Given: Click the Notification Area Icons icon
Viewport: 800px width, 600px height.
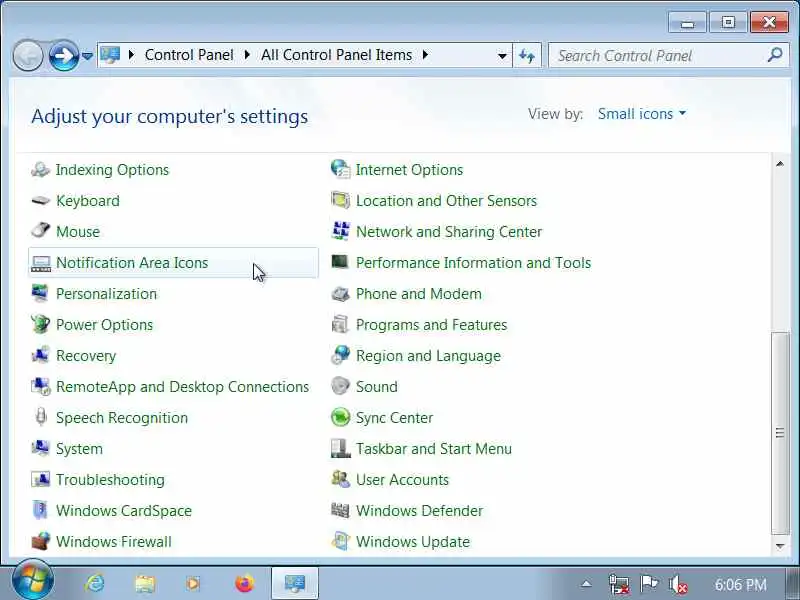Looking at the screenshot, I should 40,263.
